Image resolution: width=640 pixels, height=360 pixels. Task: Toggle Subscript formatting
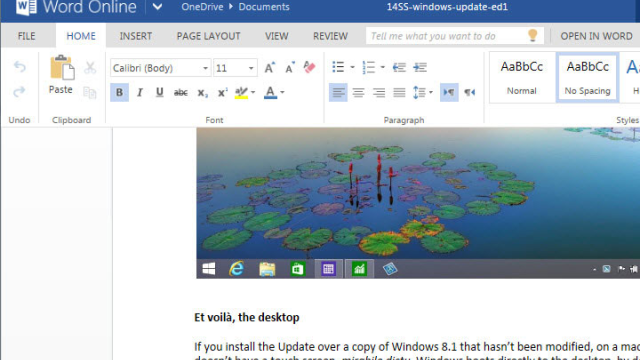coord(202,93)
